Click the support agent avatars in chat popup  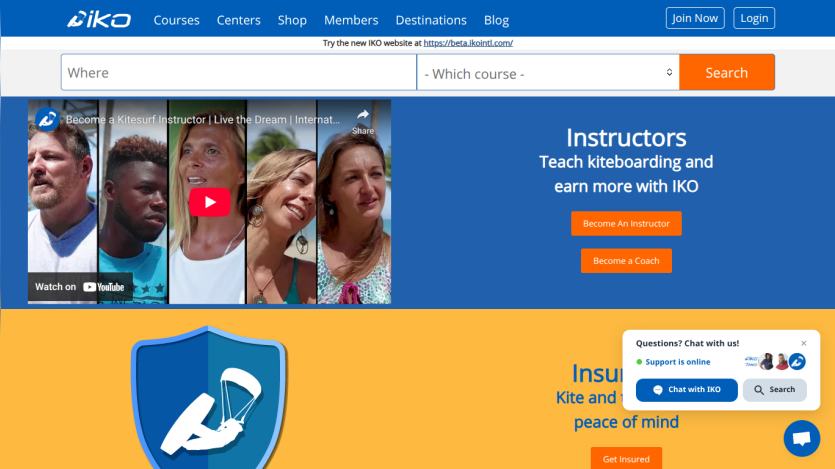tap(775, 361)
